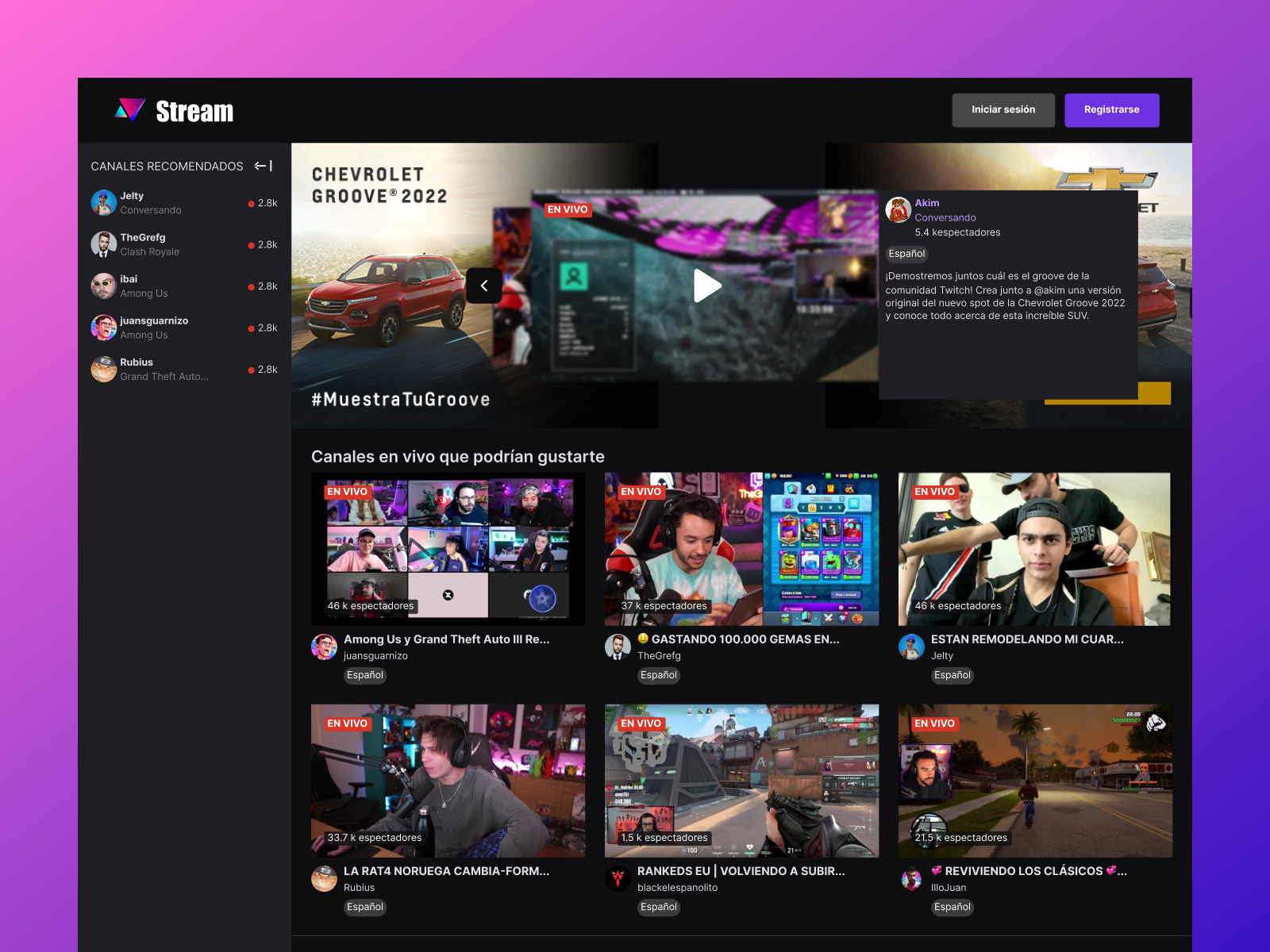Click the Iniciar sesión button
The width and height of the screenshot is (1270, 952).
point(1003,109)
